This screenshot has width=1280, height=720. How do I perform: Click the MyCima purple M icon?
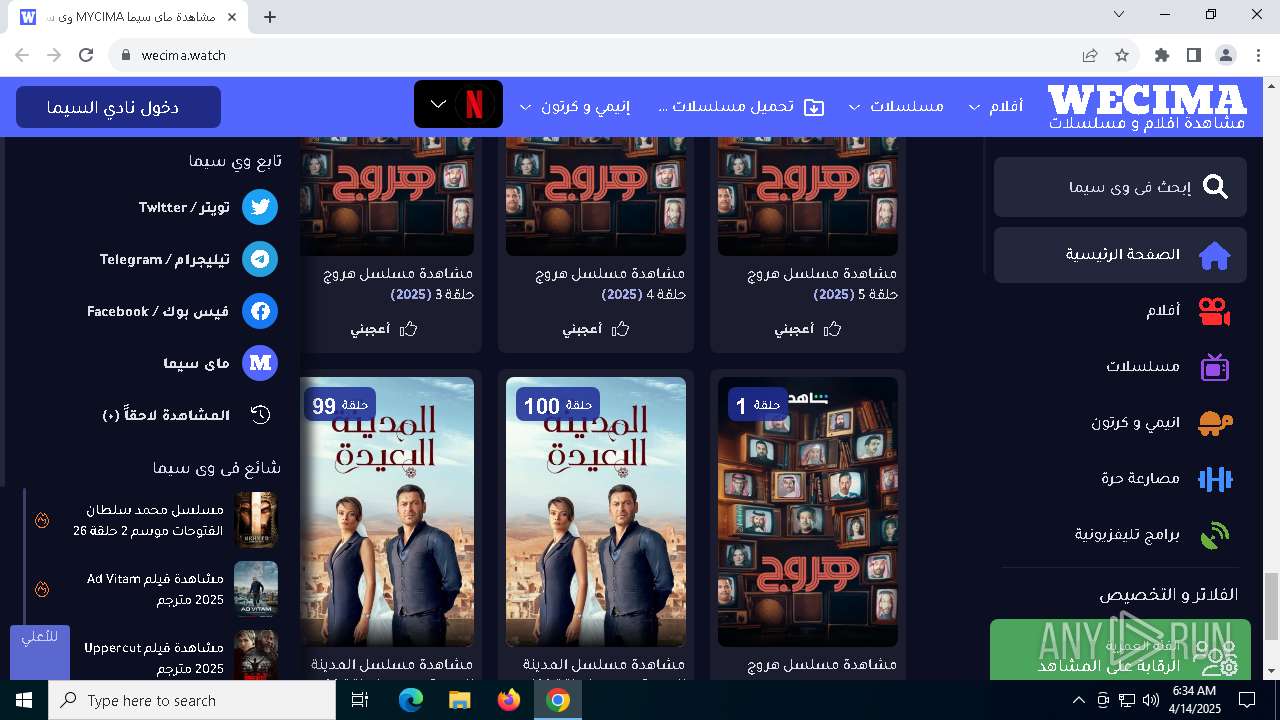pos(261,363)
